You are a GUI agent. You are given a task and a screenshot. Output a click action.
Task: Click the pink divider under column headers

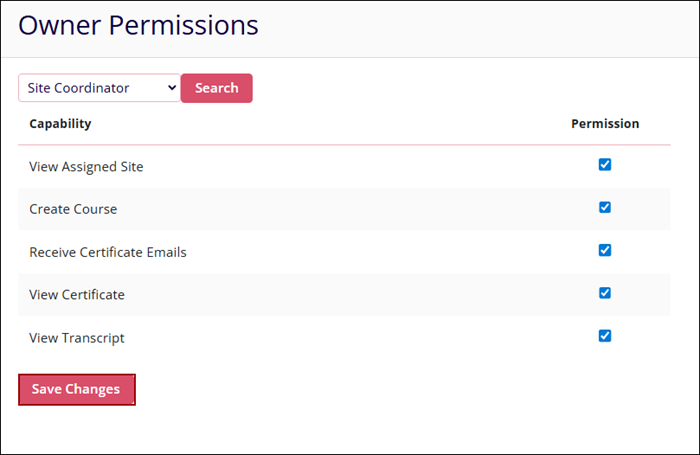344,145
